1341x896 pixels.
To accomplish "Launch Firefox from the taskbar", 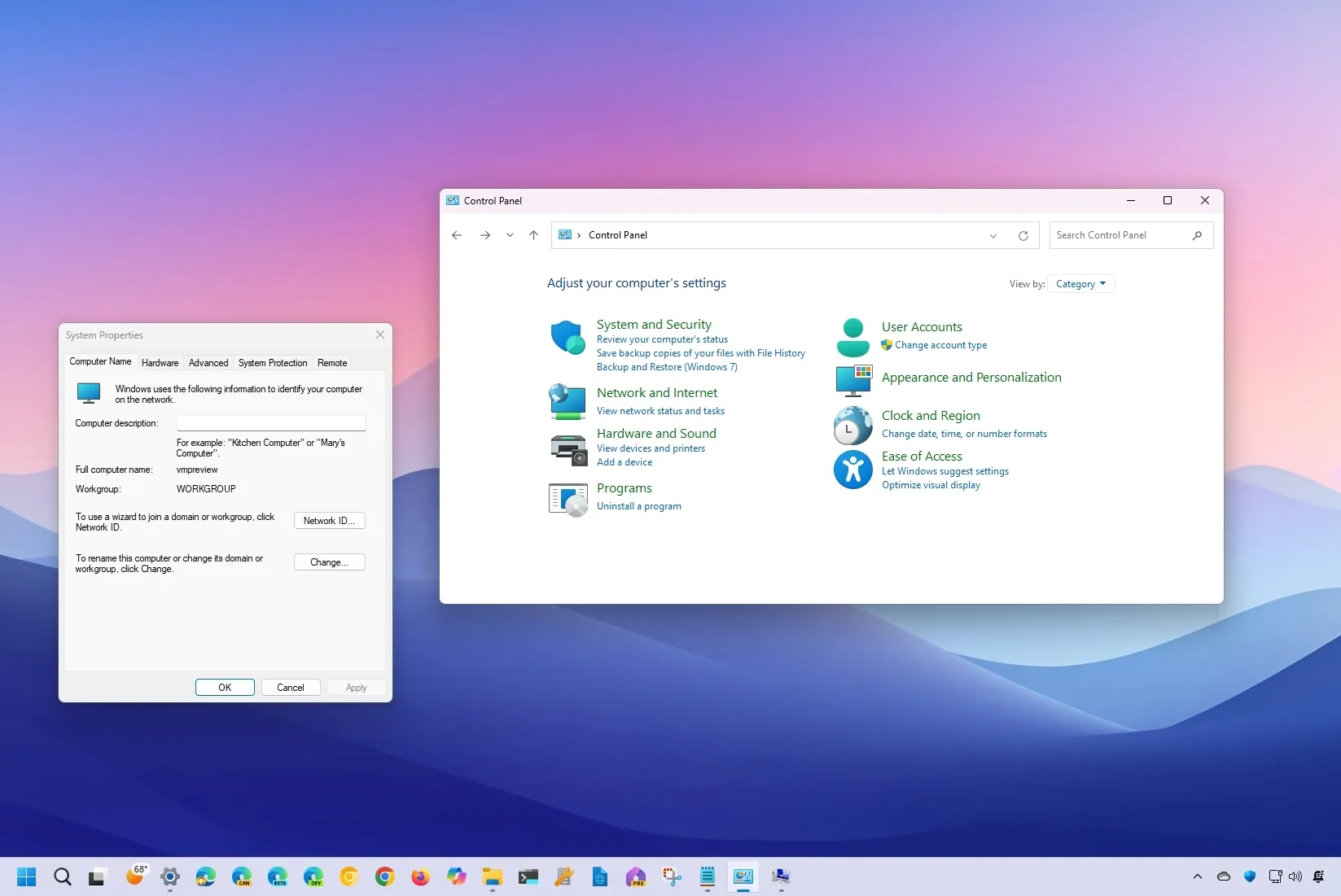I will pos(421,876).
